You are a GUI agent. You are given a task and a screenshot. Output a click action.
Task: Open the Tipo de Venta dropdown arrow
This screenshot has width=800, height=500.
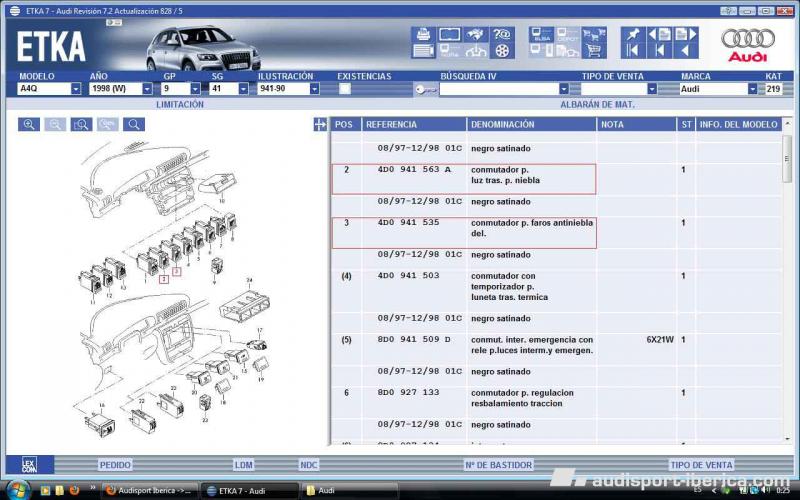652,89
